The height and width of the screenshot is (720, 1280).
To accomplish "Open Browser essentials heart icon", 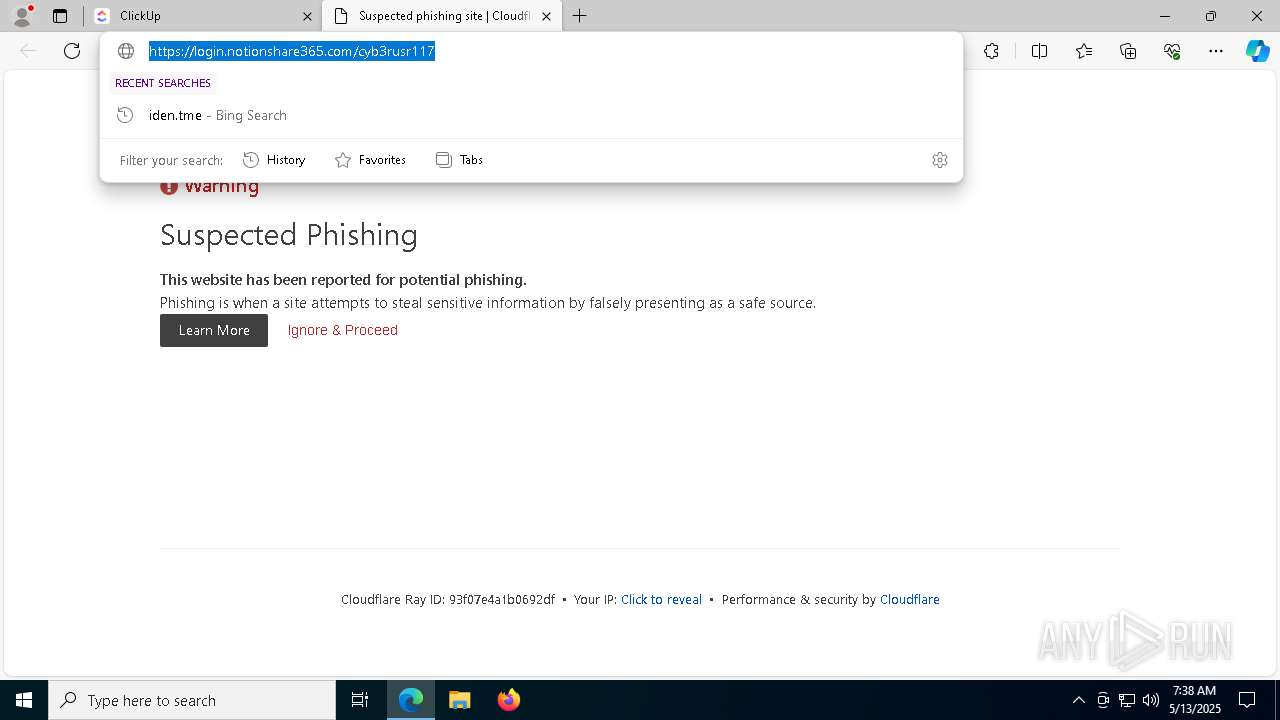I will pos(1172,51).
